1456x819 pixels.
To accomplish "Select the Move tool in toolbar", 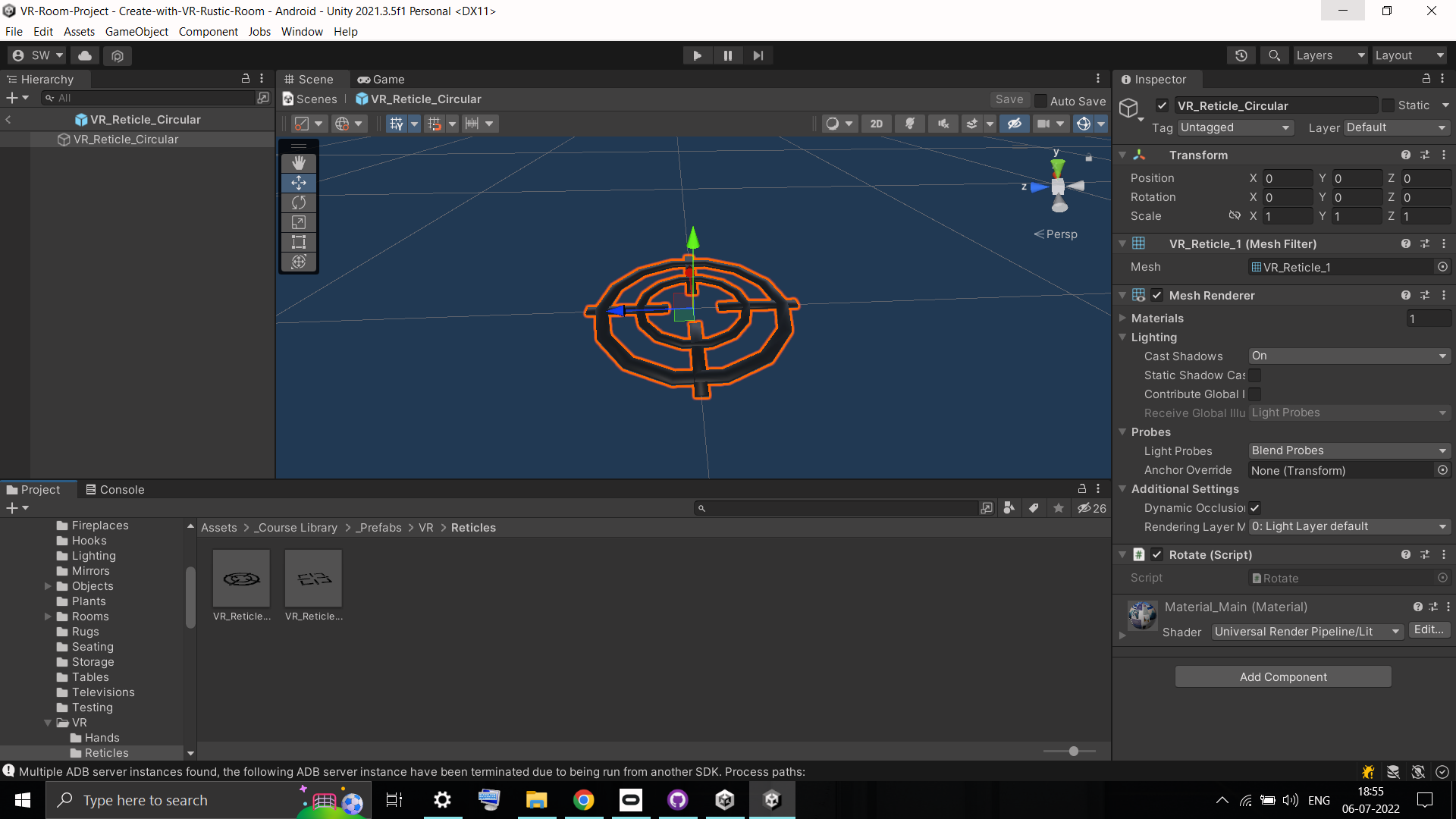I will coord(298,182).
